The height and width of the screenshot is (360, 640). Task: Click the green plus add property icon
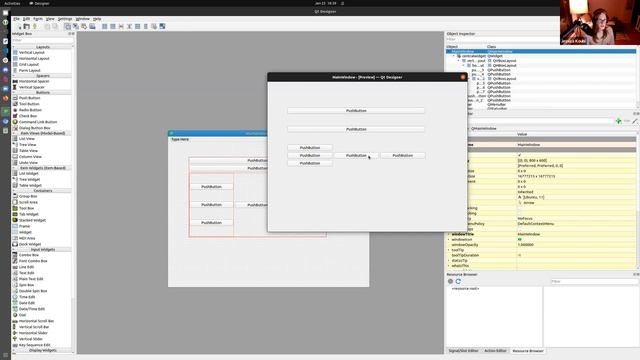(x=618, y=121)
